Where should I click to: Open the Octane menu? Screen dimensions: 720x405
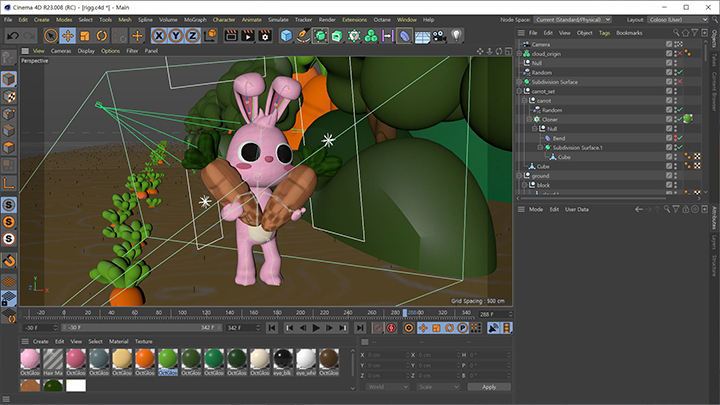point(382,20)
